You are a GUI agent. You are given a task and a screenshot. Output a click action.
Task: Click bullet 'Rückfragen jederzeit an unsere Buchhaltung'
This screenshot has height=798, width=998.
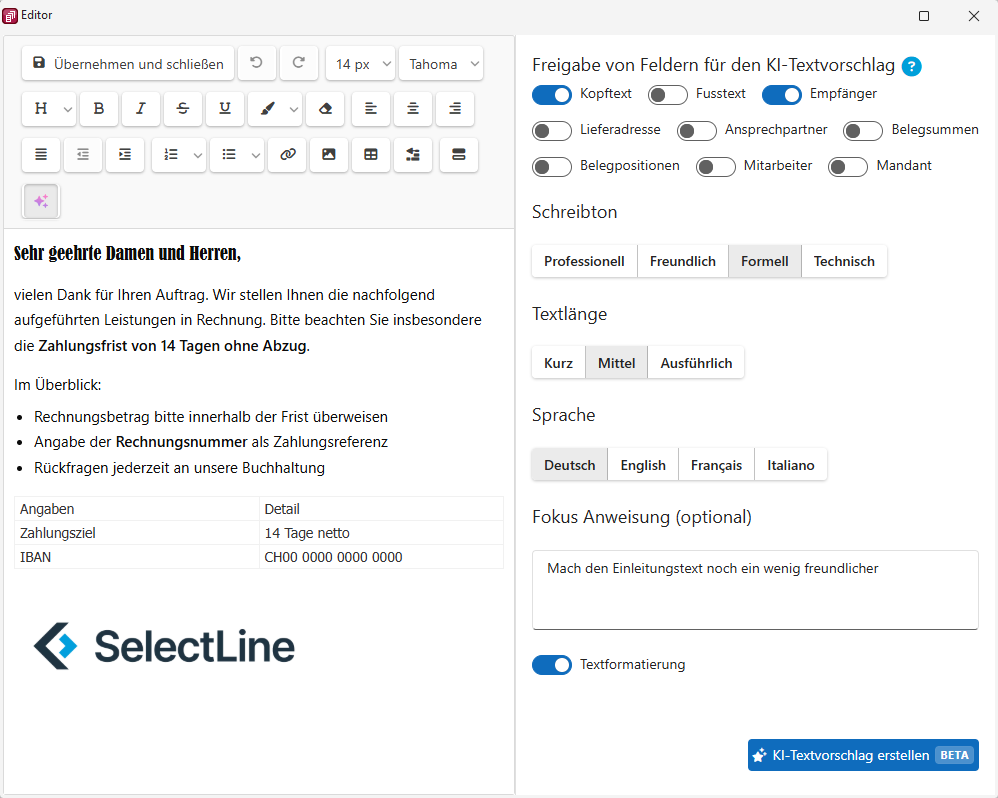point(179,468)
